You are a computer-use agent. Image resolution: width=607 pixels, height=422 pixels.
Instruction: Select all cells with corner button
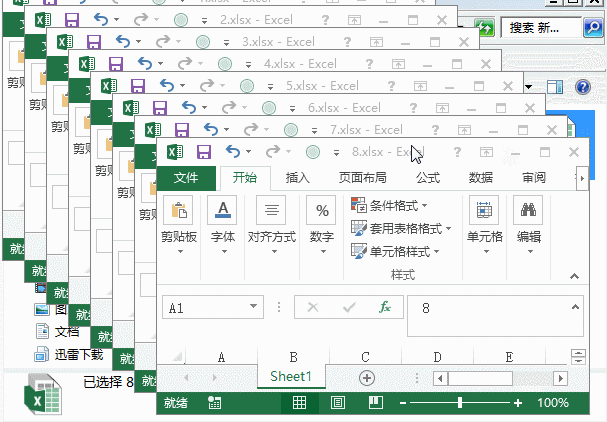point(177,357)
